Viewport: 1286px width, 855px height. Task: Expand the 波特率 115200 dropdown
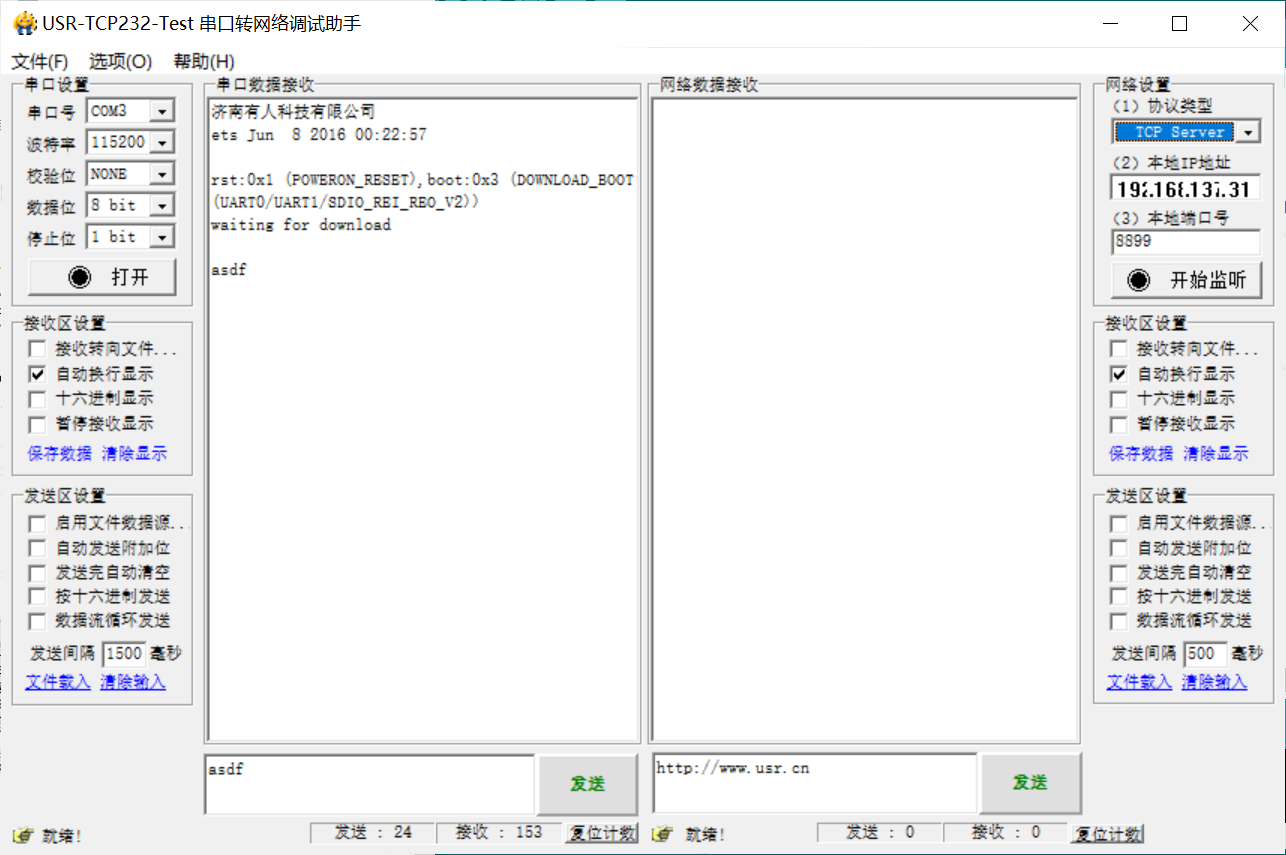coord(163,143)
